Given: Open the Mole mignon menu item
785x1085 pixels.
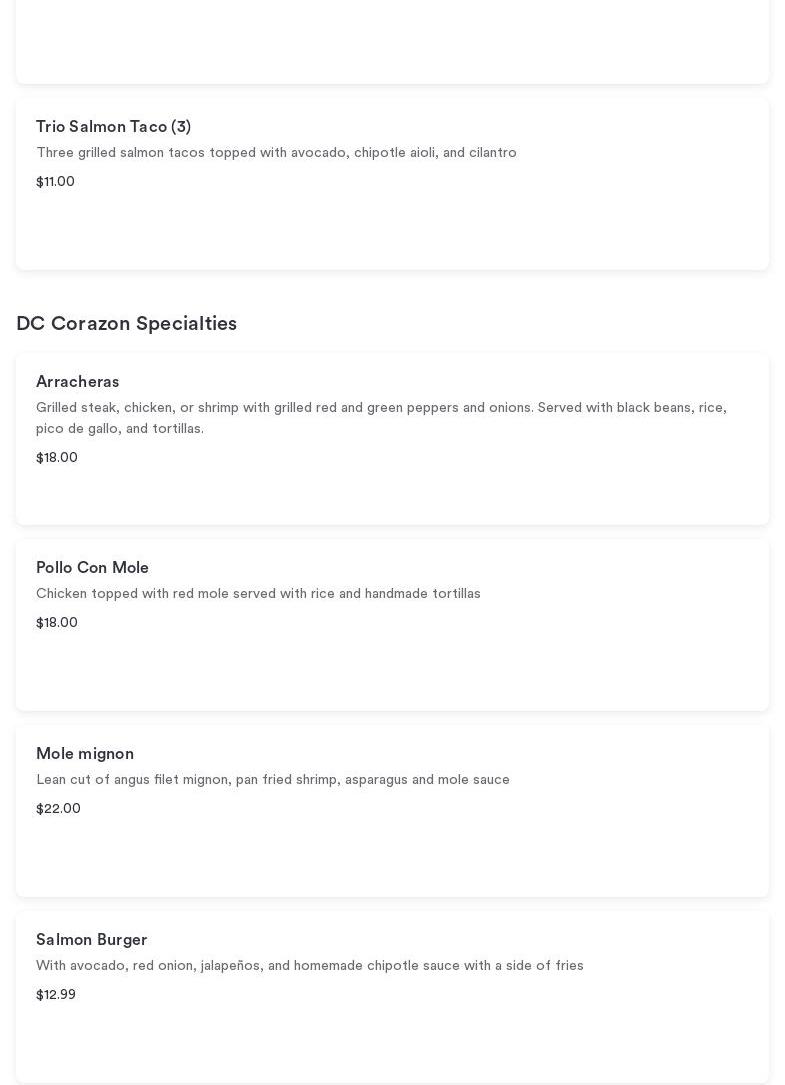Looking at the screenshot, I should point(85,754).
